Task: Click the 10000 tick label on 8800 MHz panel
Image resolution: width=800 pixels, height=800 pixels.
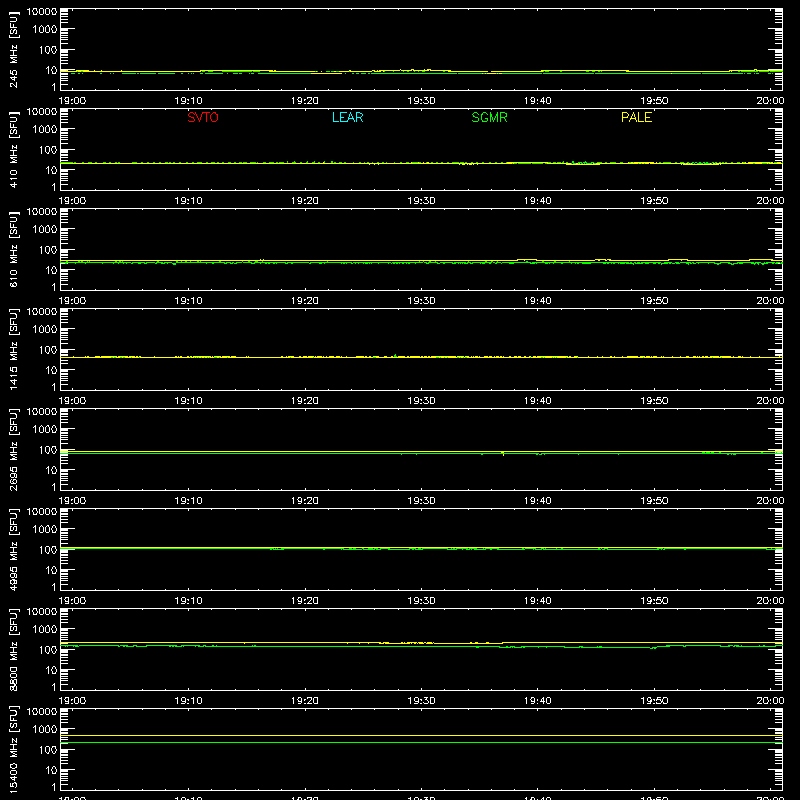Action: [x=42, y=612]
